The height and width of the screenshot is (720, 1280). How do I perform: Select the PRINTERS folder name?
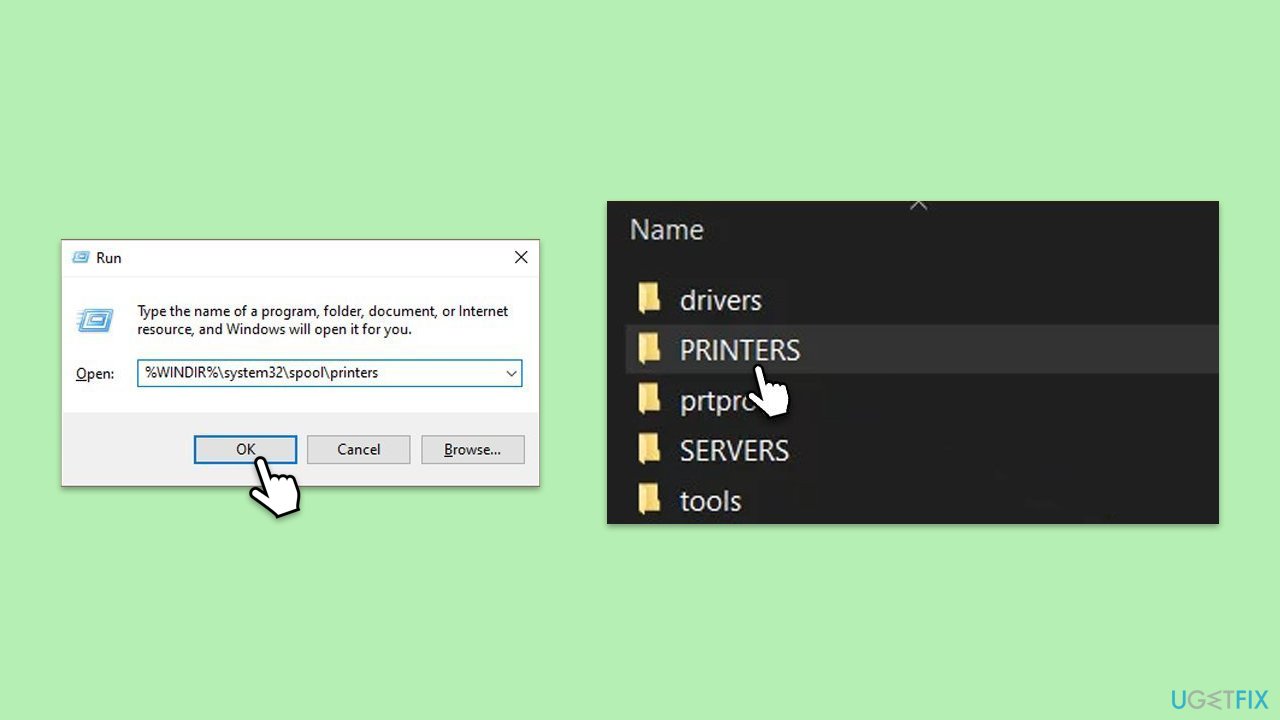tap(740, 350)
